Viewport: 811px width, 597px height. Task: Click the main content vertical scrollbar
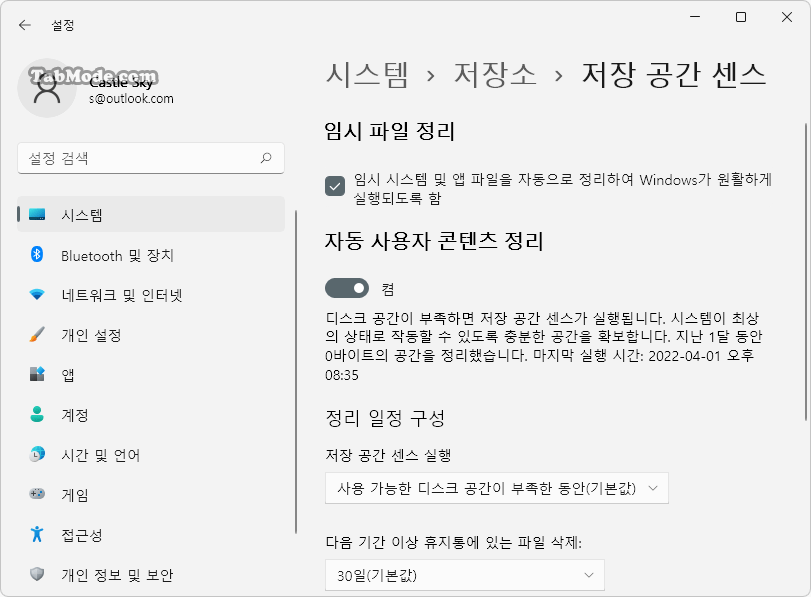click(806, 272)
